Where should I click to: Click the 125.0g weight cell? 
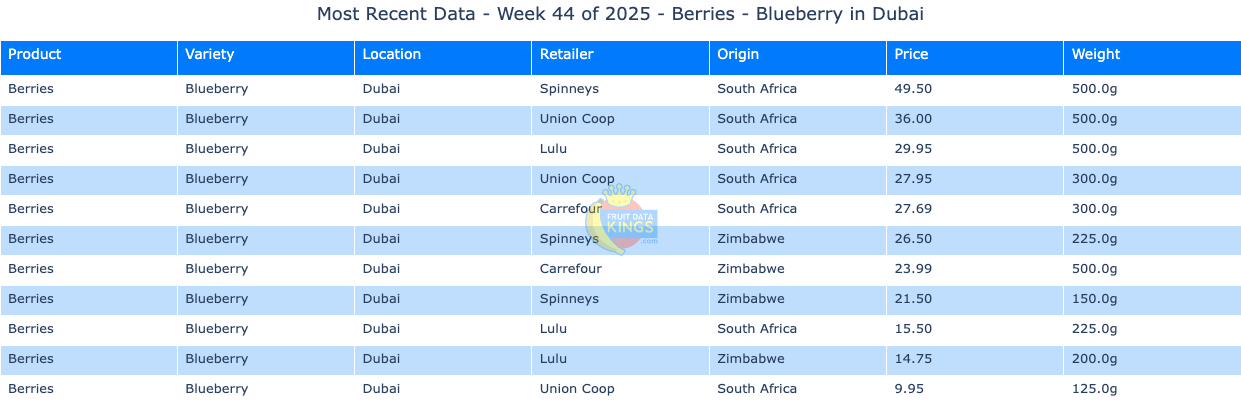(x=1094, y=389)
